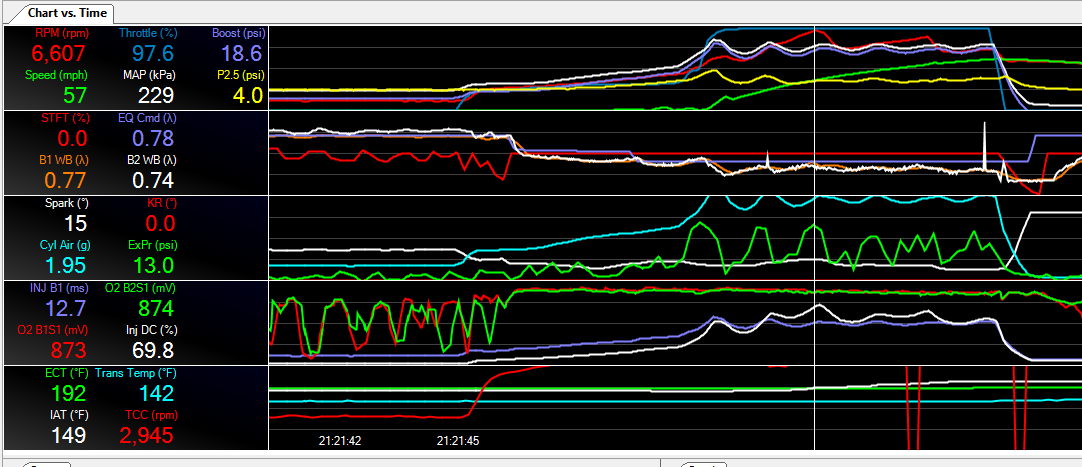Click the RPM readout showing 6,607
Viewport: 1082px width, 467px height.
pos(60,54)
